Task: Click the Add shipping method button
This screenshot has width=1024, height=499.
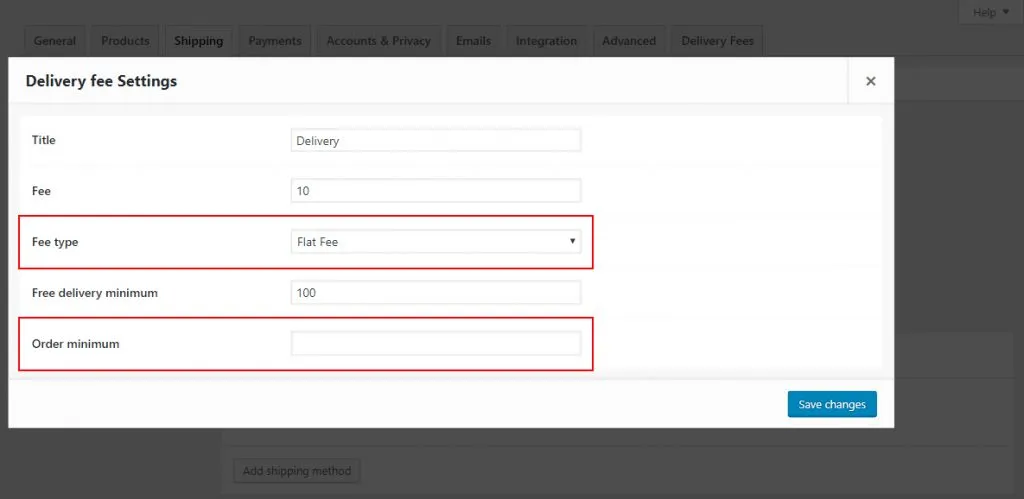Action: point(297,470)
